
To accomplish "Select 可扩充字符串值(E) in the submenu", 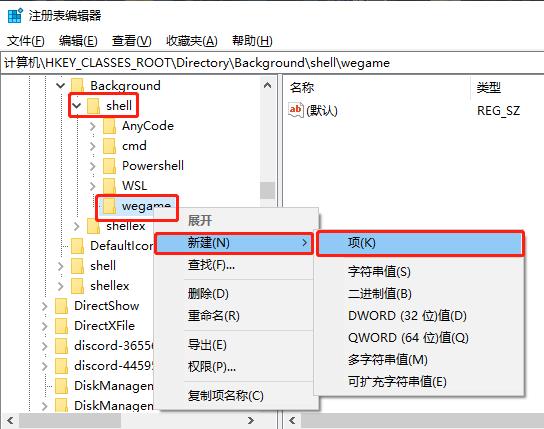I will (x=418, y=381).
